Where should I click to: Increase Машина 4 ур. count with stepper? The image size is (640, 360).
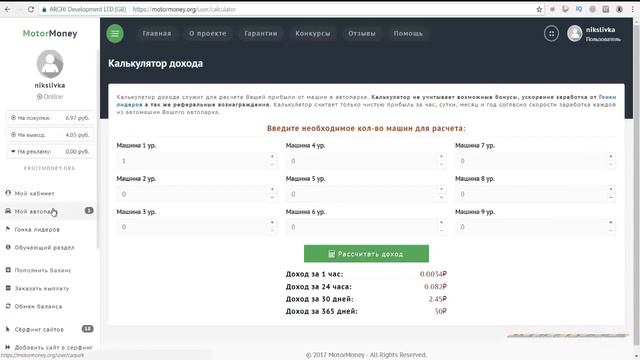441,157
